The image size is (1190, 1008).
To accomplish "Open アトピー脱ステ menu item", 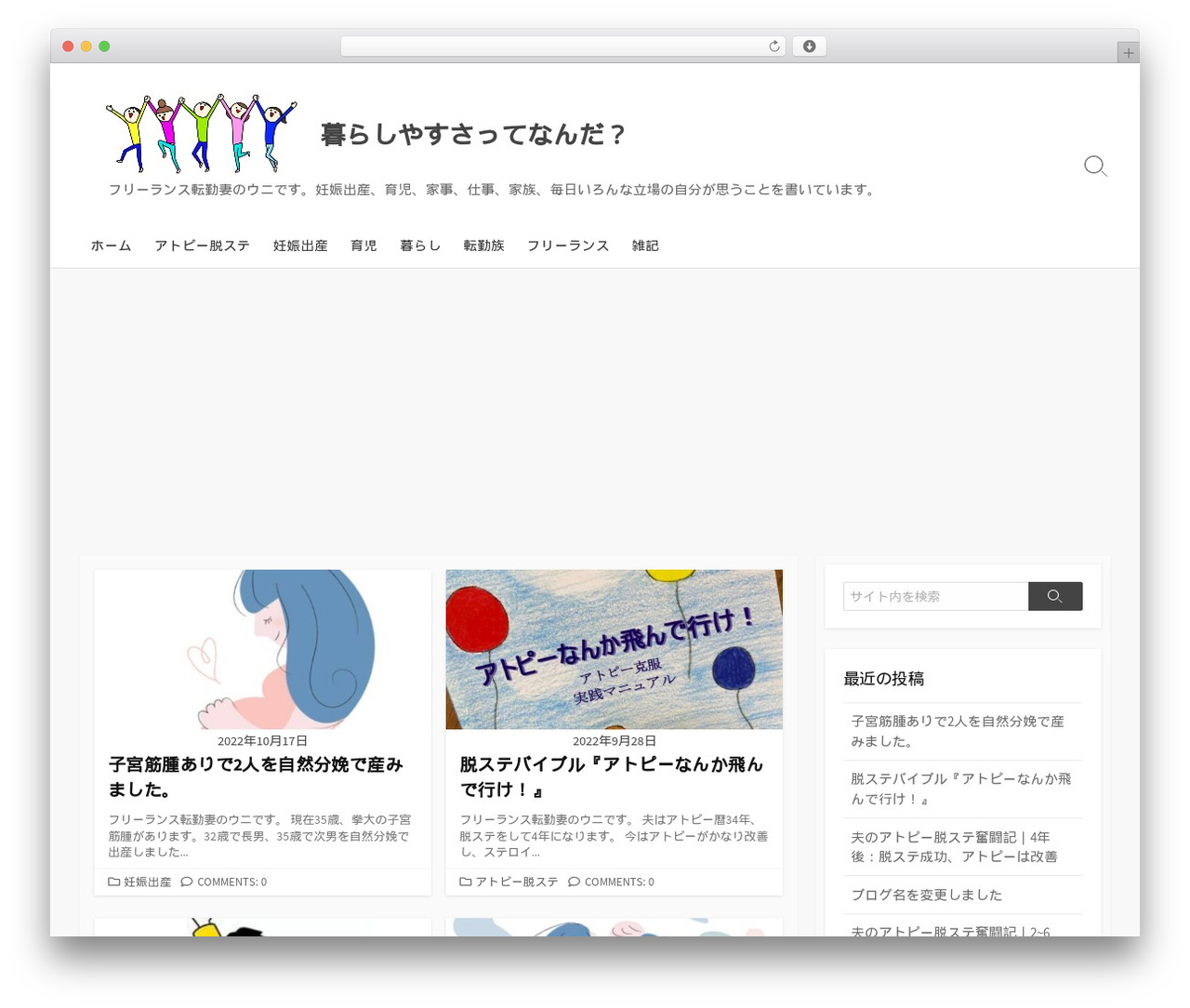I will tap(202, 245).
